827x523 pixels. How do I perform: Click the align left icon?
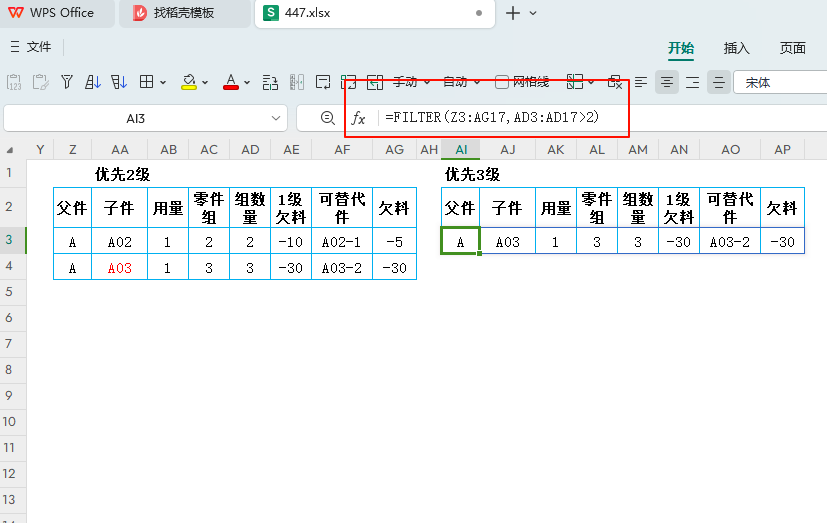(641, 82)
